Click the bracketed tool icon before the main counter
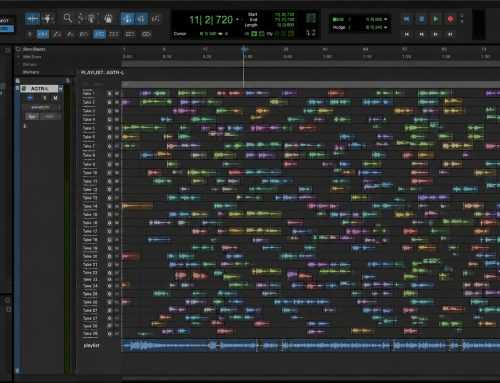Viewport: 500px width, 383px height. click(156, 19)
